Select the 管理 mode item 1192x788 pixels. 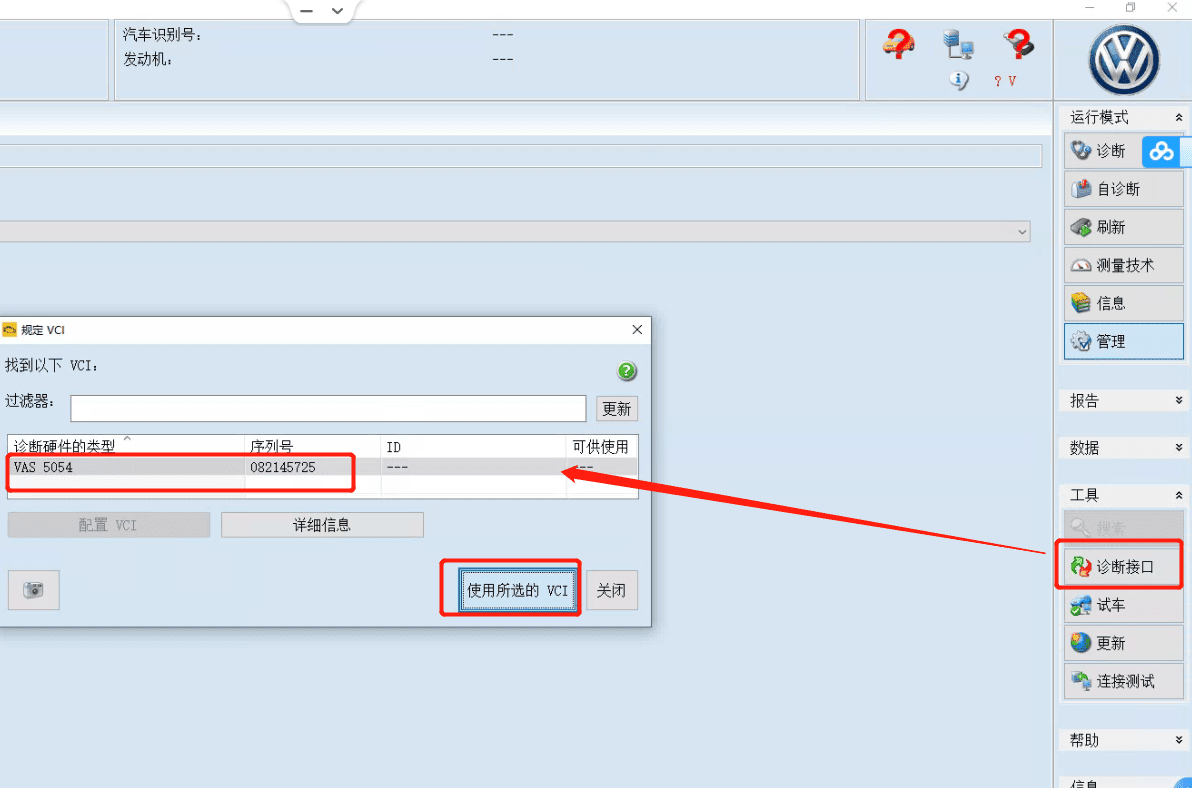click(x=1123, y=341)
